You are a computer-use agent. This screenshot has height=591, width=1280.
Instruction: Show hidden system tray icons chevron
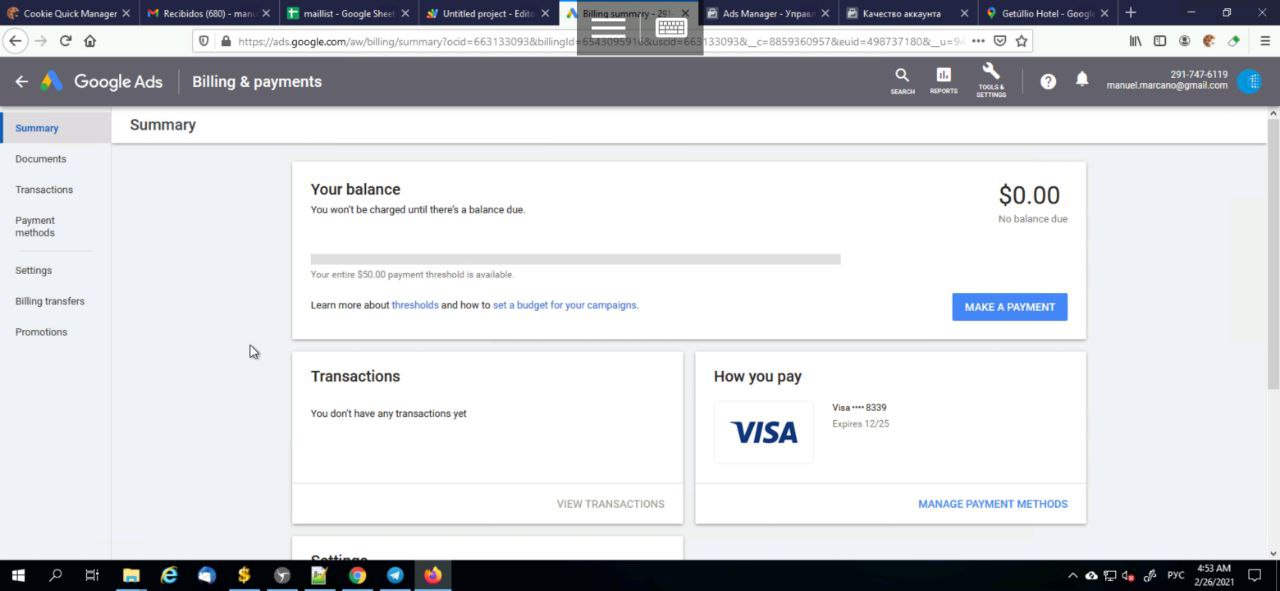coord(1073,575)
